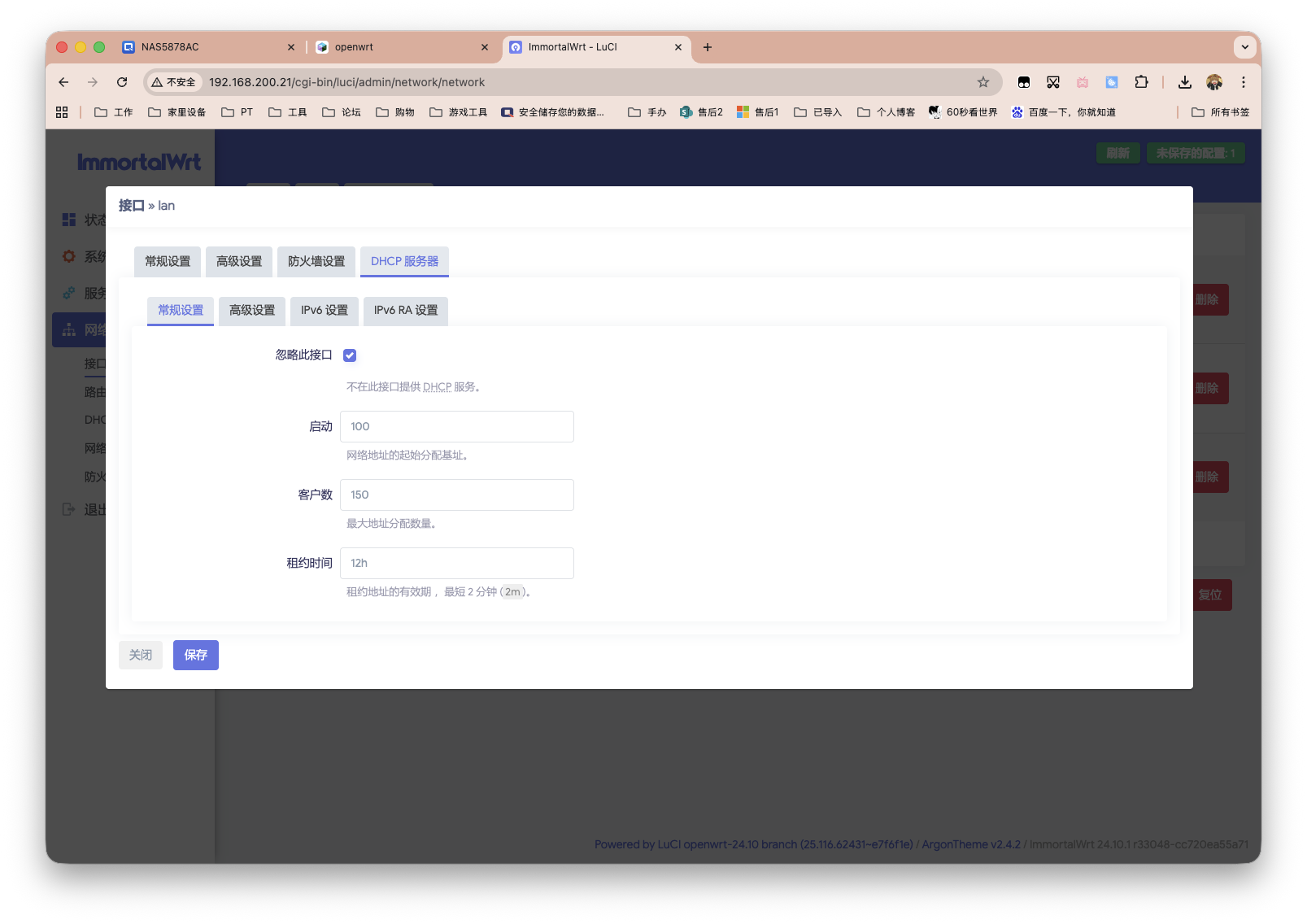Bookmark this page with star icon
1307x924 pixels.
pos(982,82)
